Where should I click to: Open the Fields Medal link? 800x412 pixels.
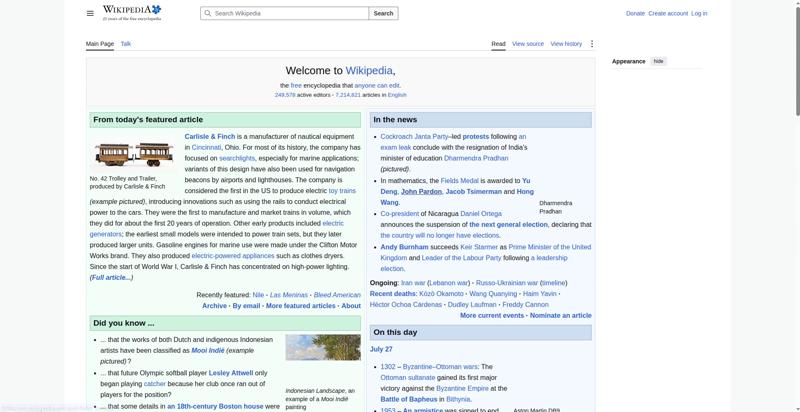[x=459, y=181]
